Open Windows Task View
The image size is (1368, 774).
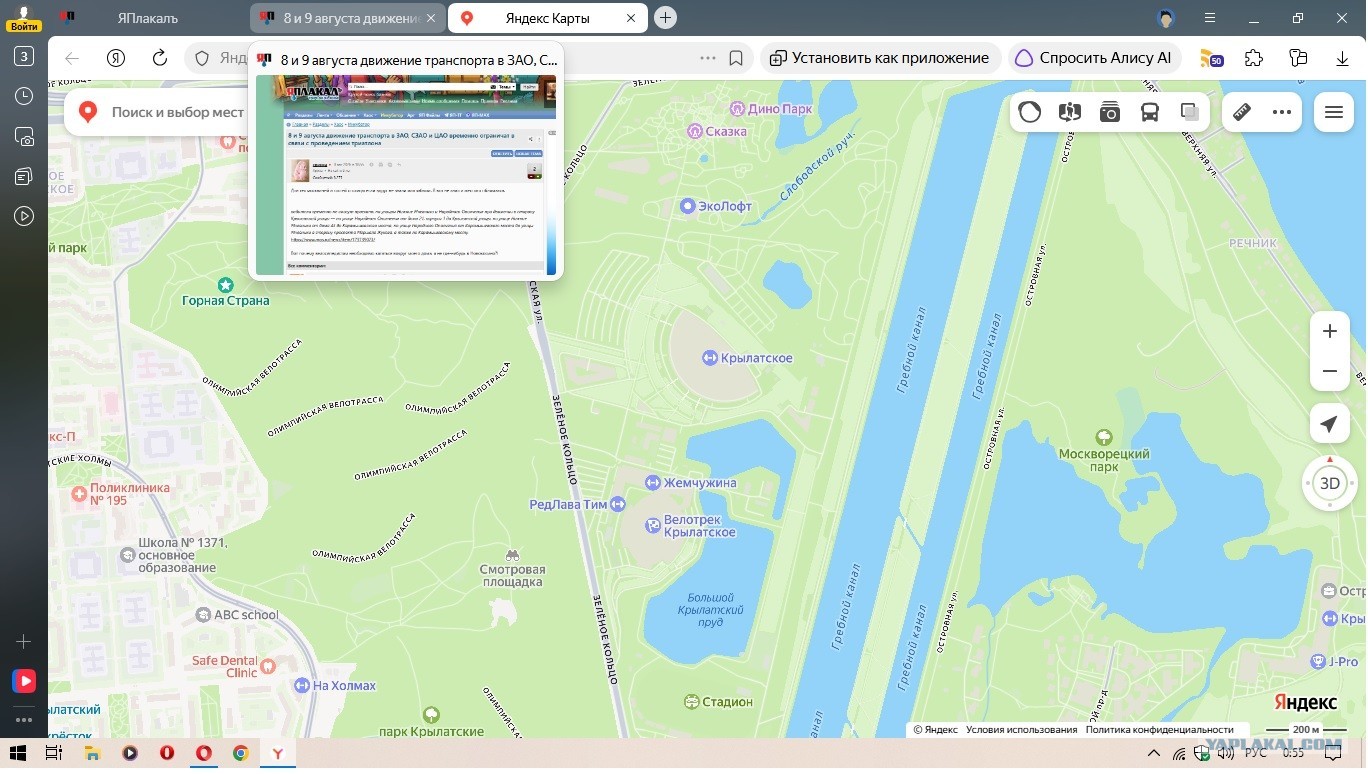point(54,753)
